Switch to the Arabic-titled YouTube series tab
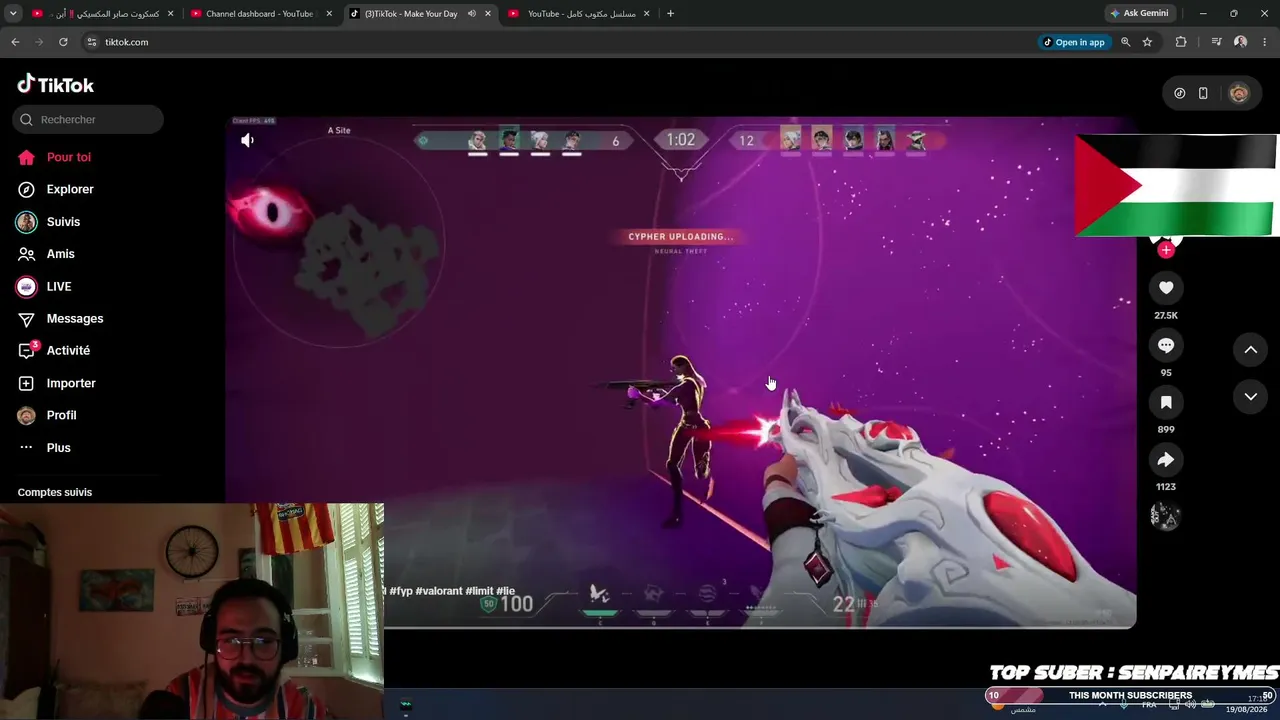 click(581, 14)
